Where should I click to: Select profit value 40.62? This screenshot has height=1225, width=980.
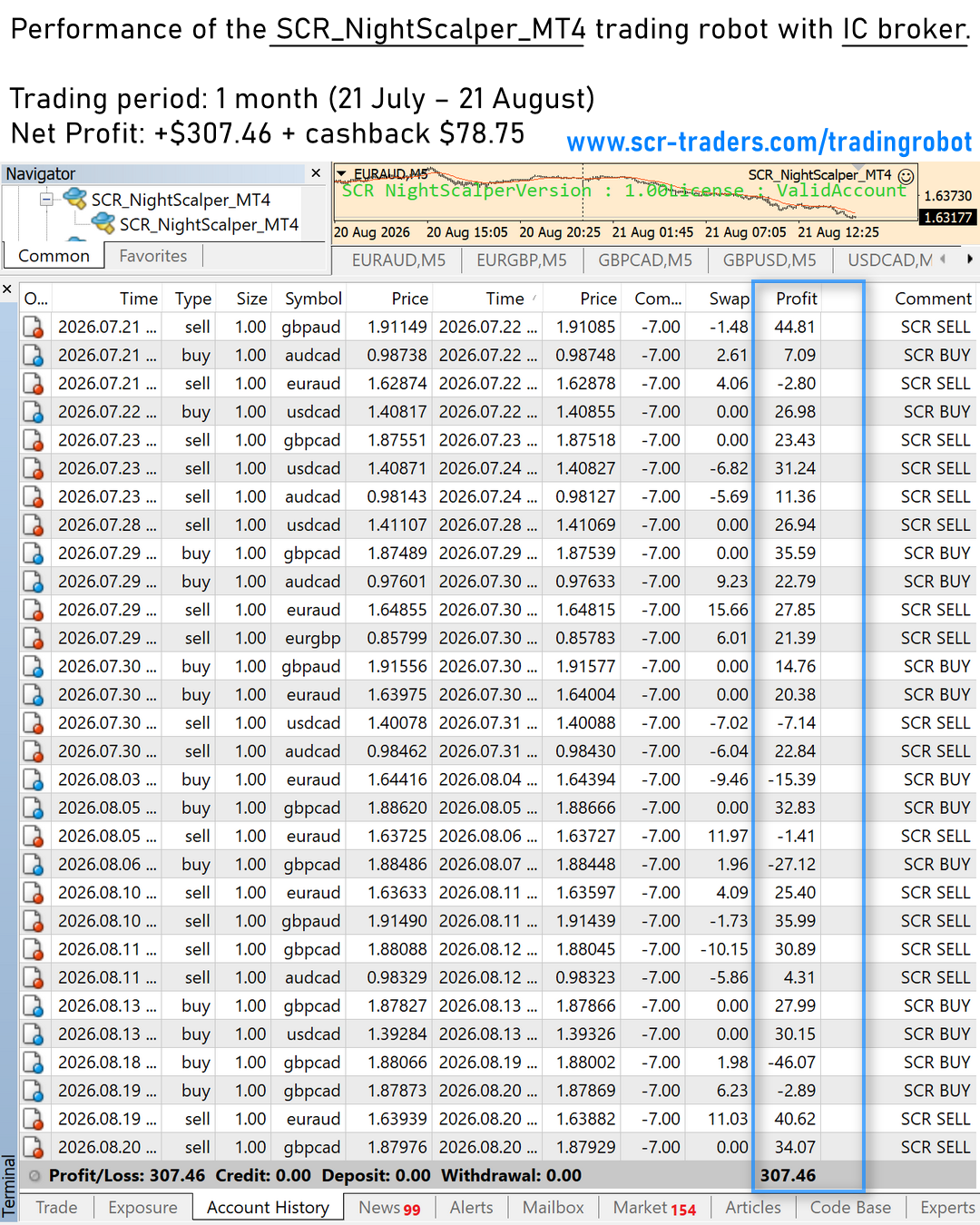coord(795,1119)
